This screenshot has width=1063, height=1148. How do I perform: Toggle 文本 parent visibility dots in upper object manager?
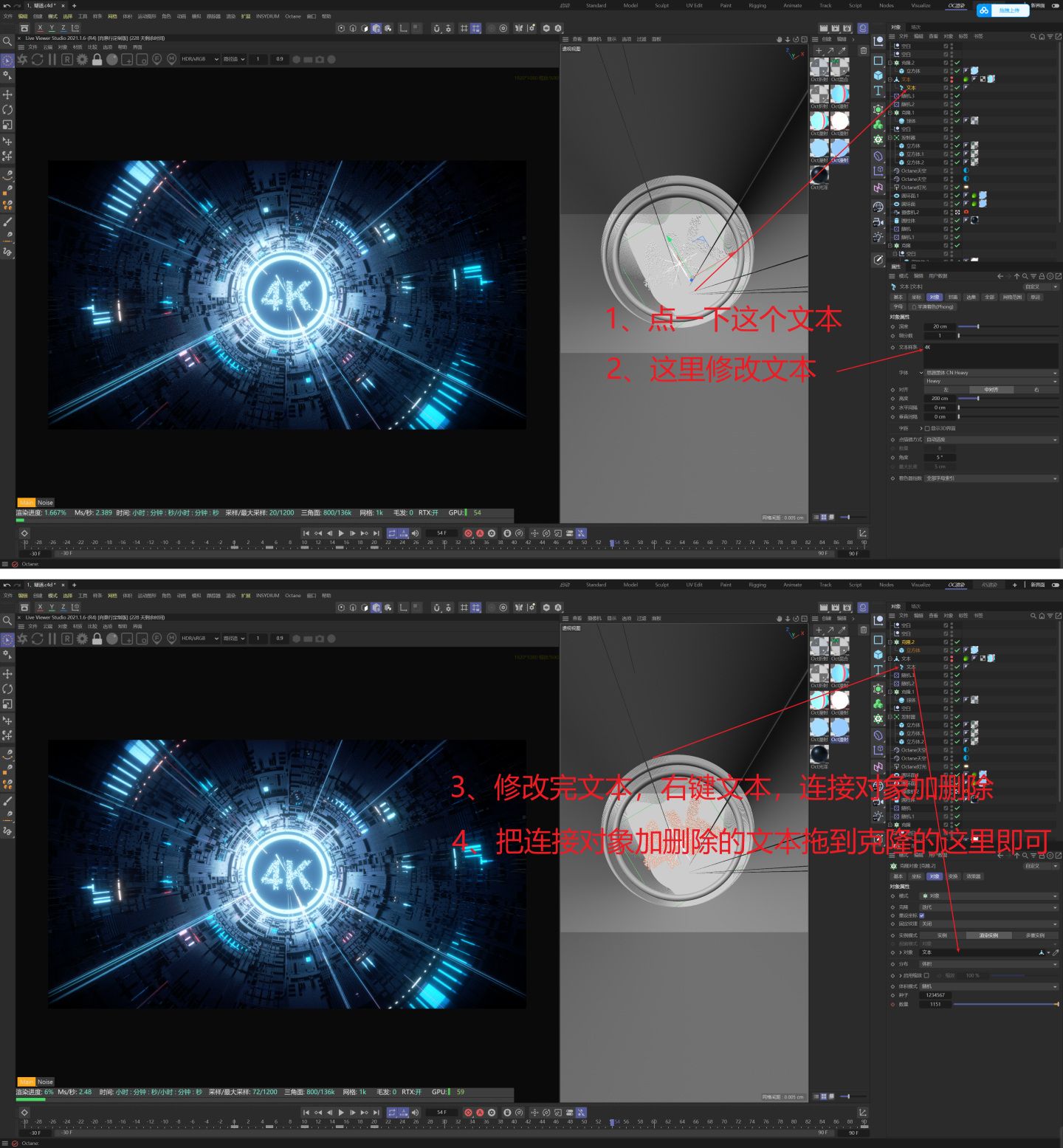(x=952, y=79)
